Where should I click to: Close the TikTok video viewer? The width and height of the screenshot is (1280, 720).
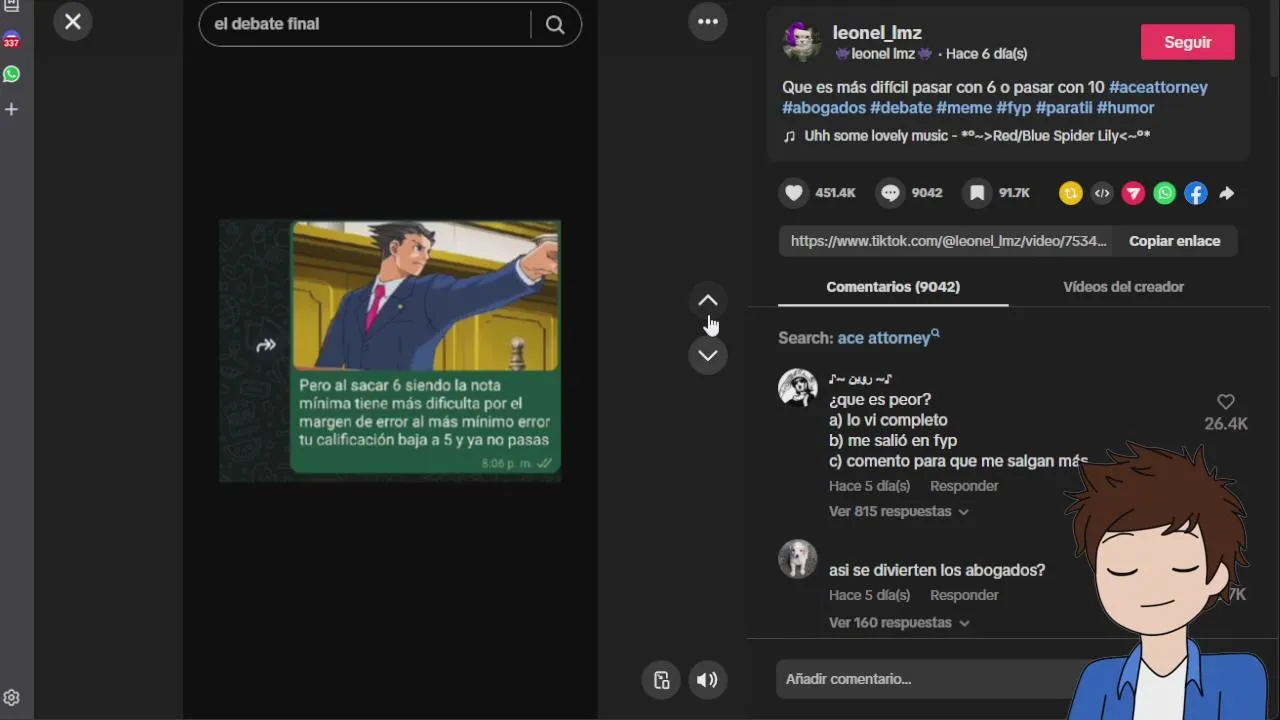[73, 21]
